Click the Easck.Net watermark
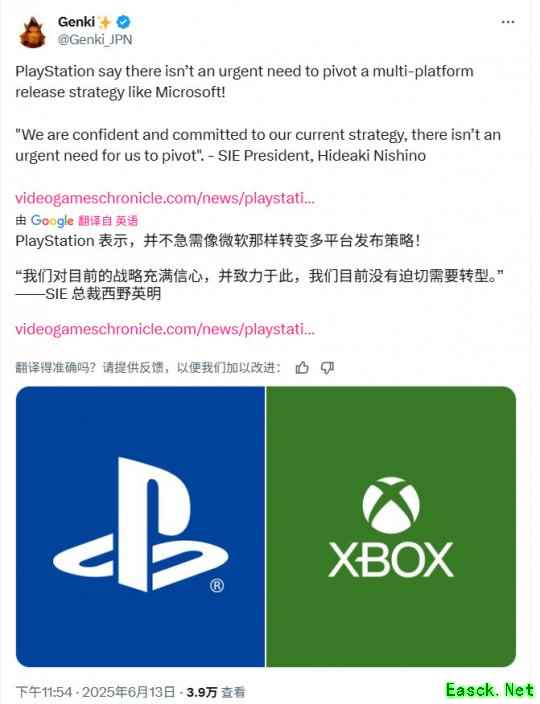Image resolution: width=540 pixels, height=704 pixels. 490,690
